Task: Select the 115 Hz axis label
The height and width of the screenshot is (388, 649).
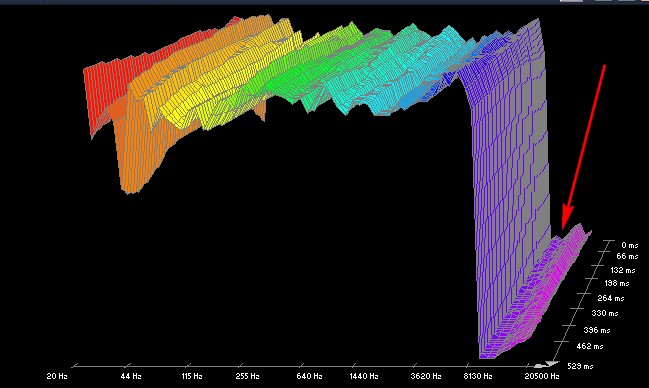Action: pos(192,376)
